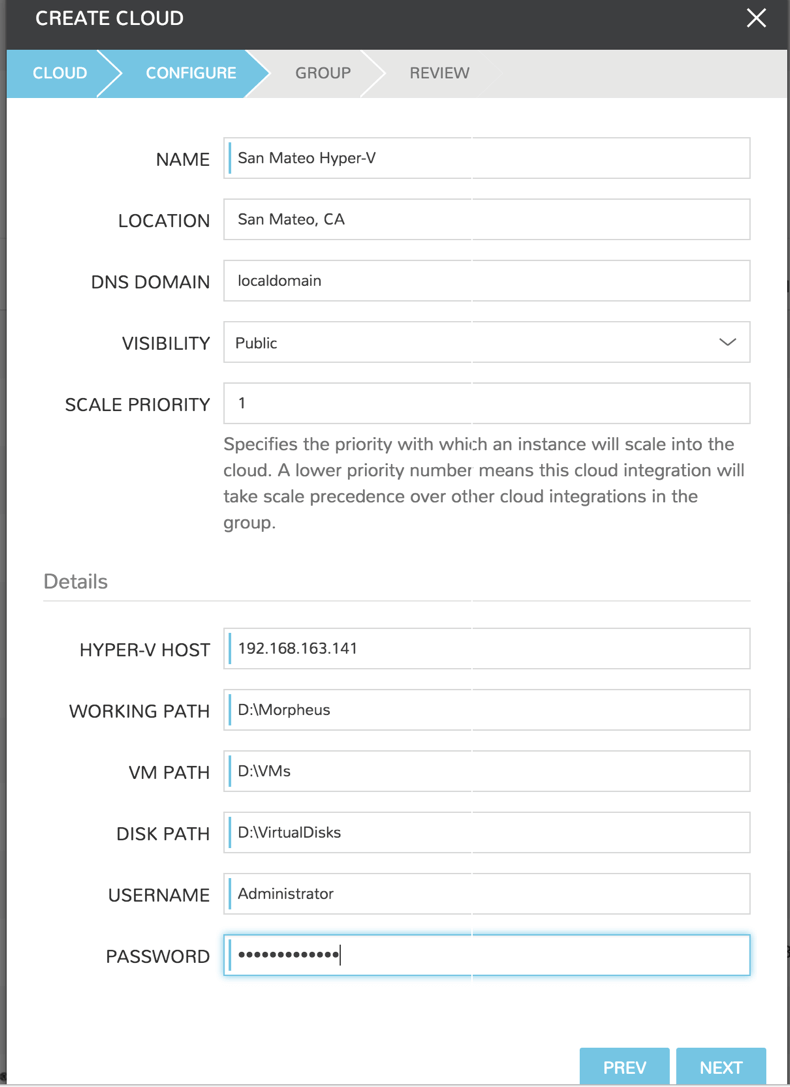Select the CONFIGURE wizard step

pyautogui.click(x=190, y=73)
